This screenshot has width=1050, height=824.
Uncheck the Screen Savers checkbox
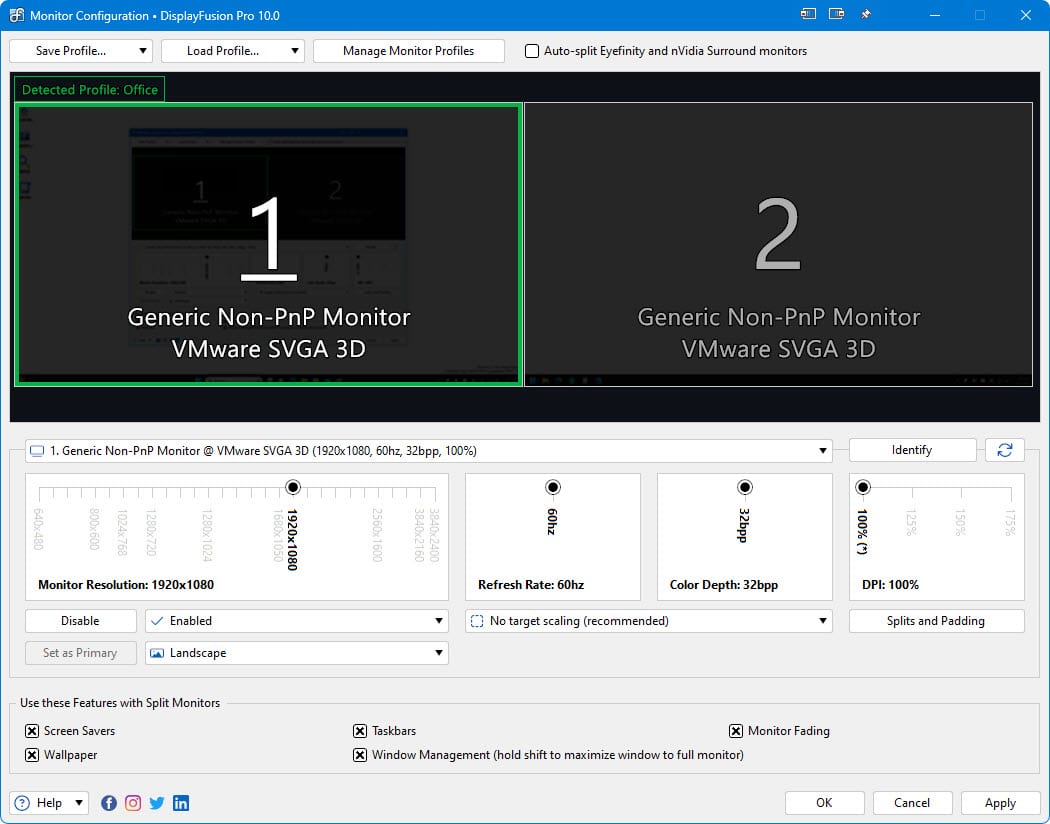click(32, 731)
